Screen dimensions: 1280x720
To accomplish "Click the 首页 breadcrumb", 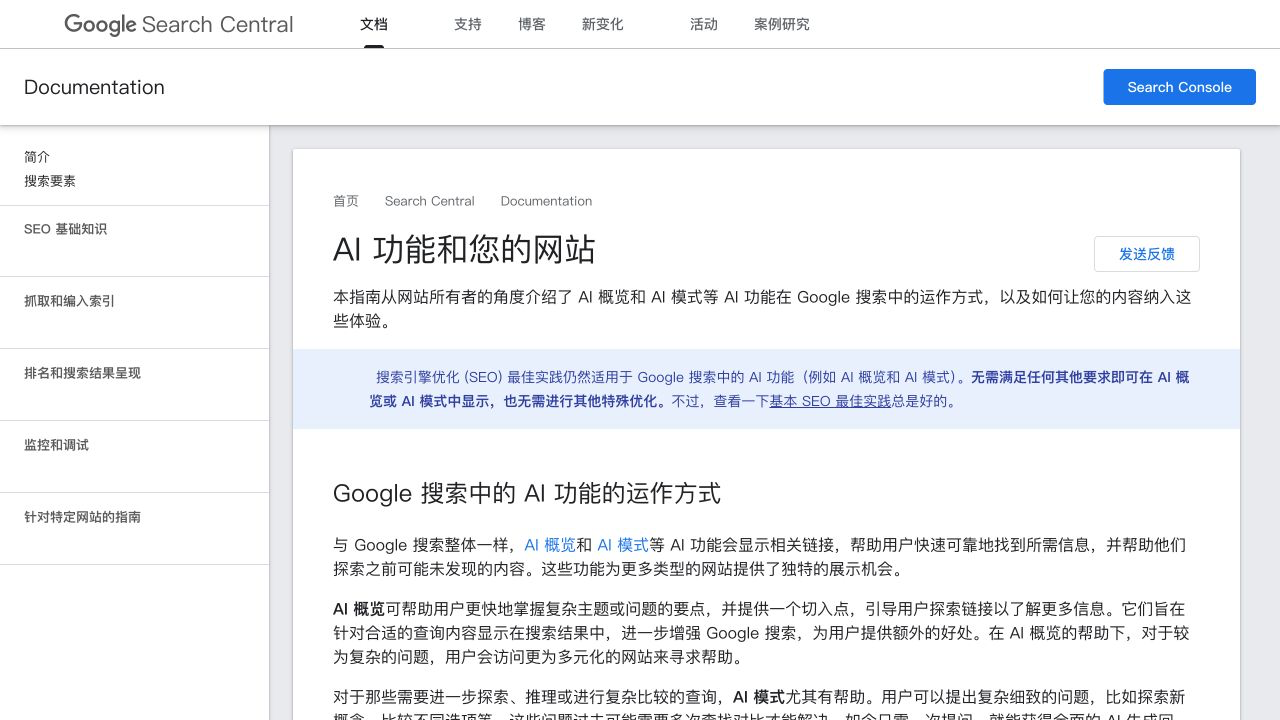I will pos(346,201).
